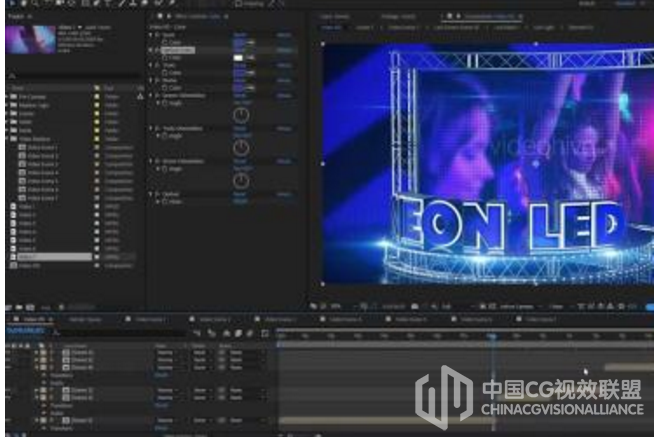655x437 pixels.
Task: Select the Zoom magnifier tool in top toolbar
Action: [x=36, y=3]
